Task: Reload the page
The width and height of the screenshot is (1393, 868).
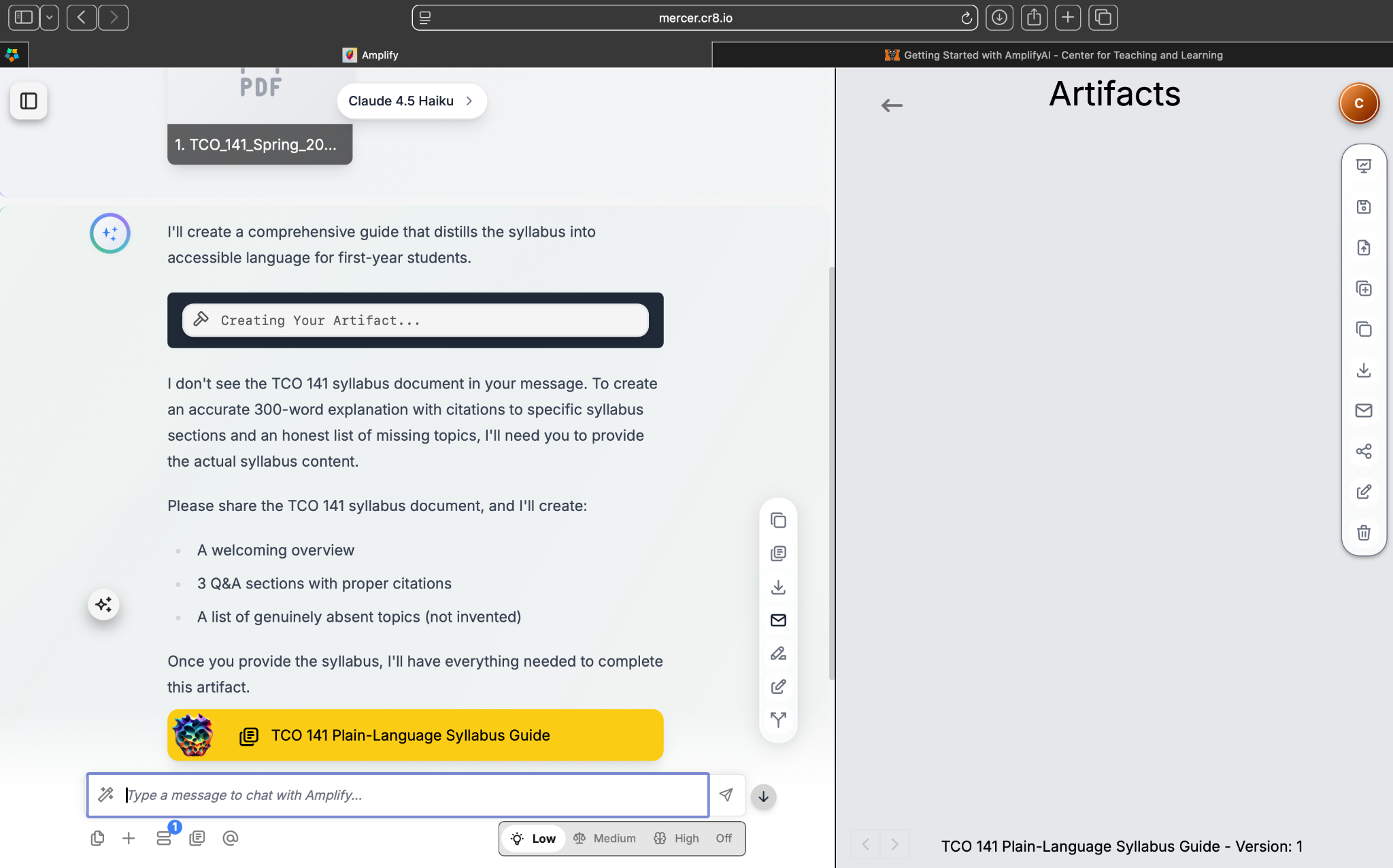Action: pos(966,18)
